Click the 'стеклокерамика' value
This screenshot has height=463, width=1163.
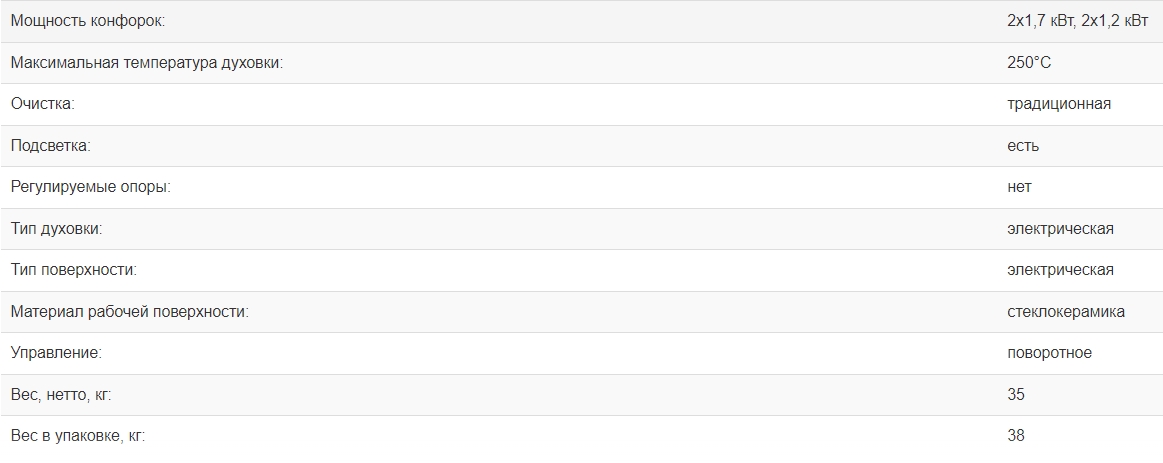click(x=1066, y=312)
